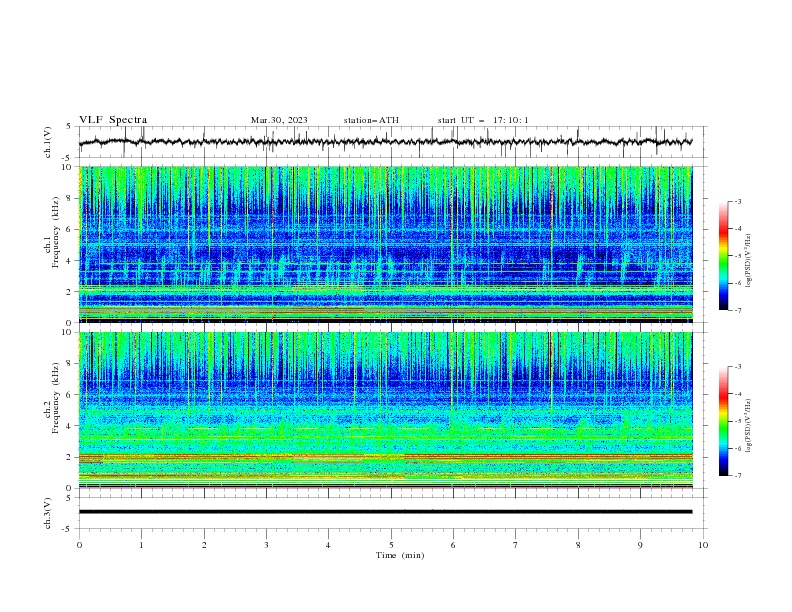Click the "start UT = 17:10:1" label
This screenshot has width=792, height=612.
click(482, 120)
